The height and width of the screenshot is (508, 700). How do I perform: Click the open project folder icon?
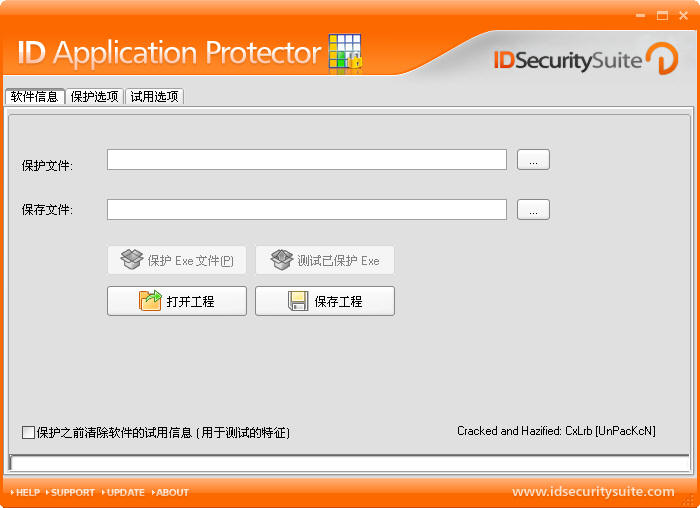click(x=150, y=301)
